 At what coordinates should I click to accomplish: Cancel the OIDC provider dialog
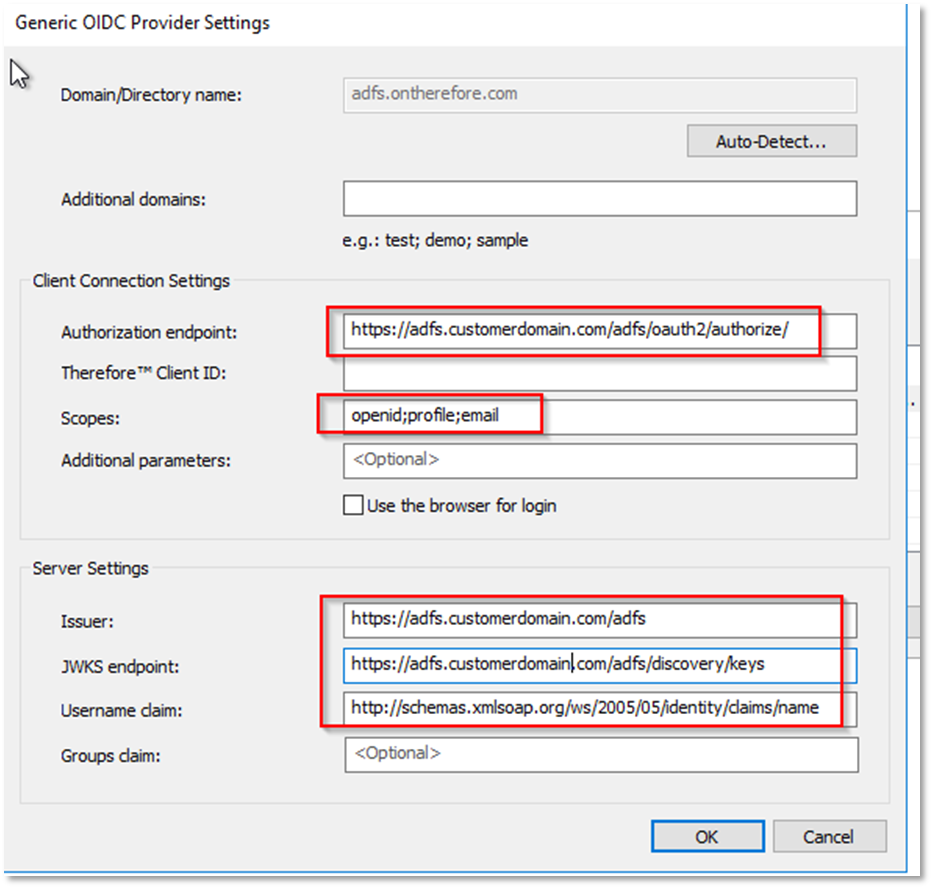pos(829,836)
